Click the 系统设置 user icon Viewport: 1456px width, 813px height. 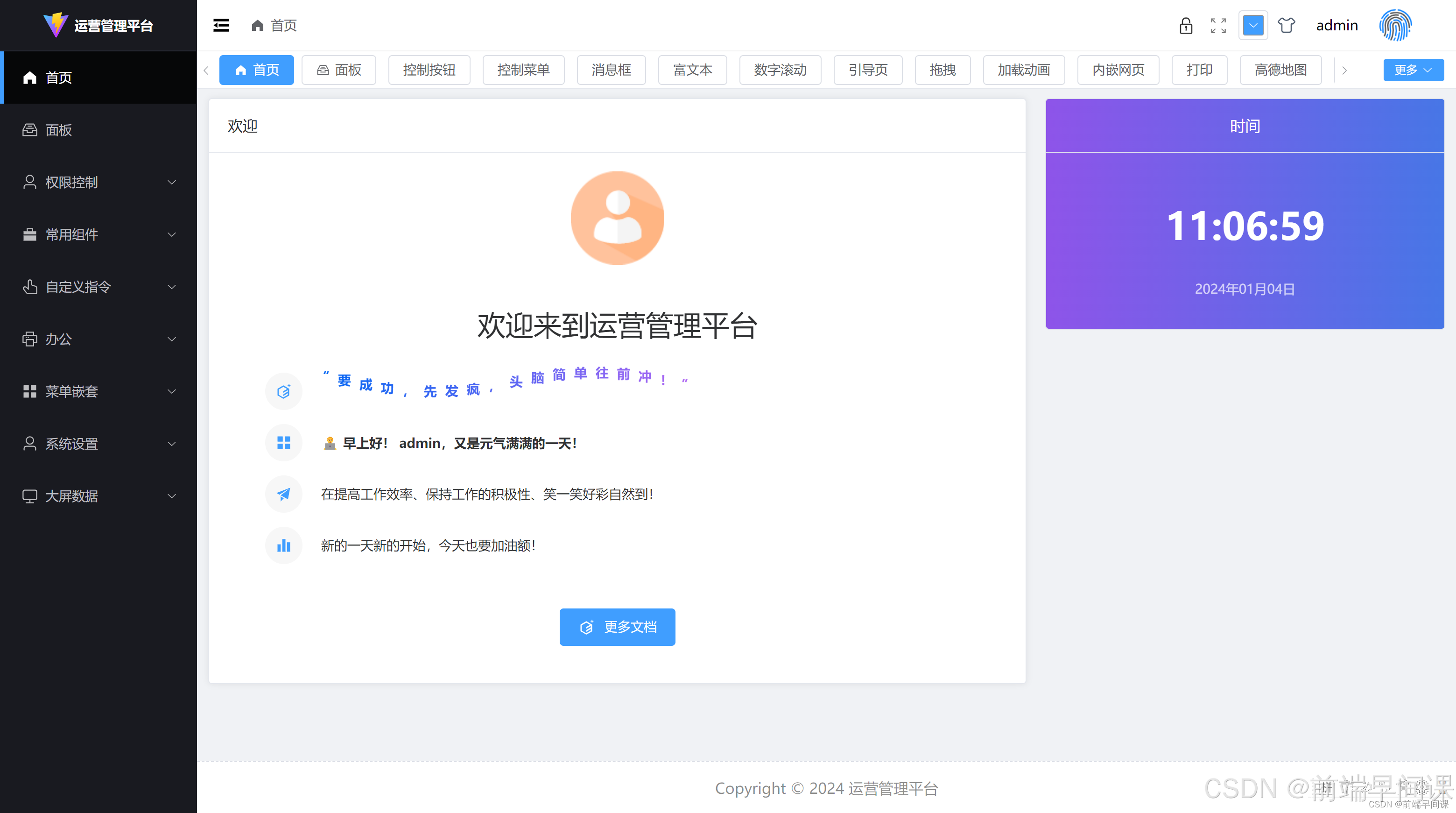click(29, 444)
